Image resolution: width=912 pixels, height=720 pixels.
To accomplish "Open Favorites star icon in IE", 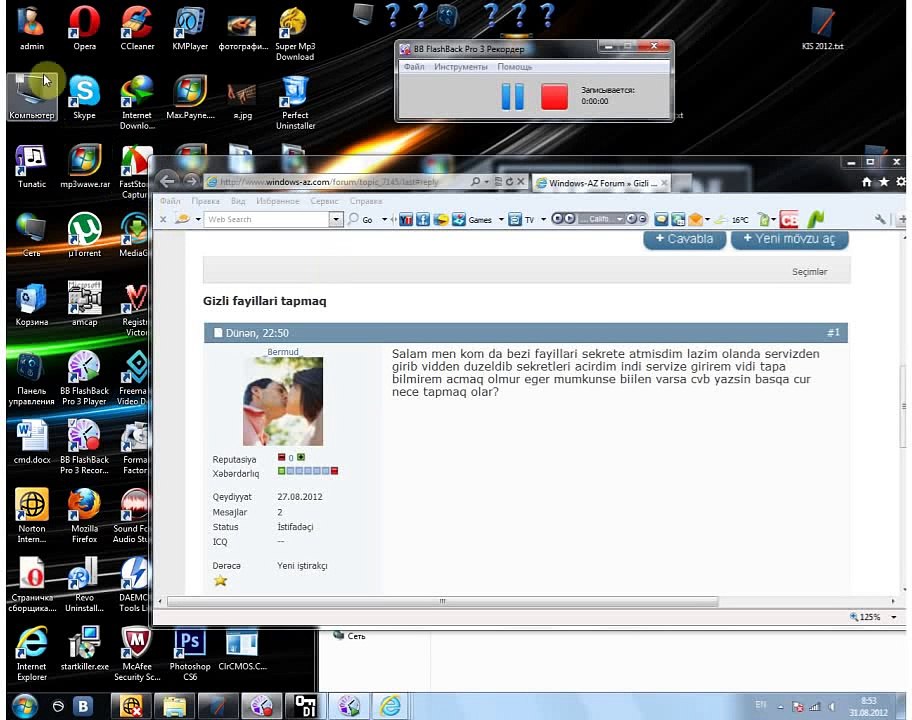I will point(884,183).
